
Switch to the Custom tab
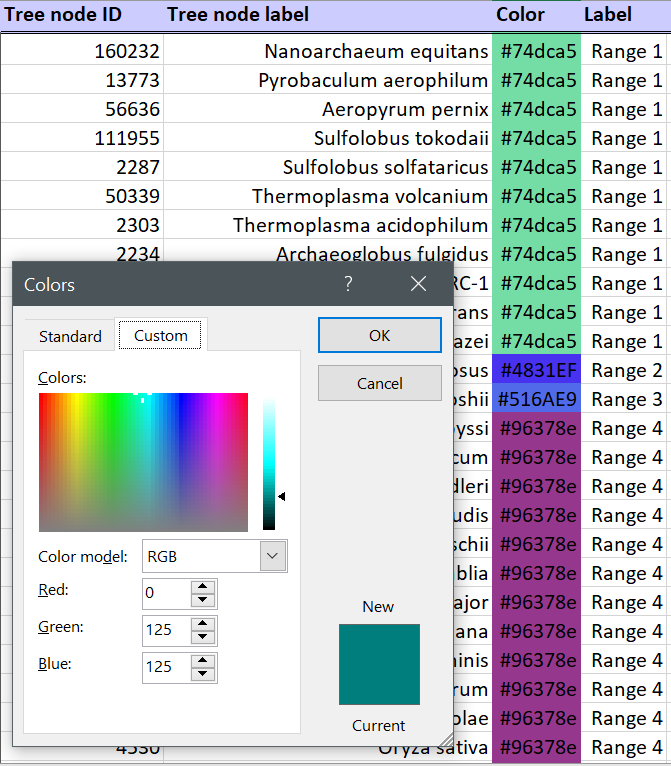(160, 335)
